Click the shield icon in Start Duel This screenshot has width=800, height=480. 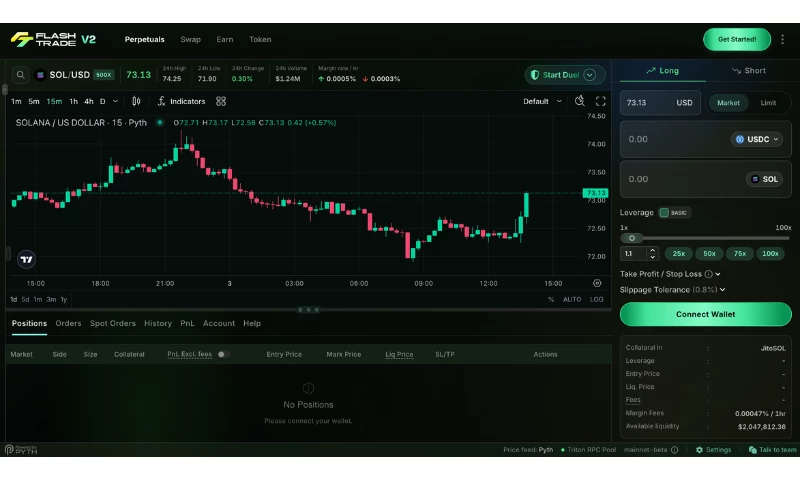click(535, 75)
